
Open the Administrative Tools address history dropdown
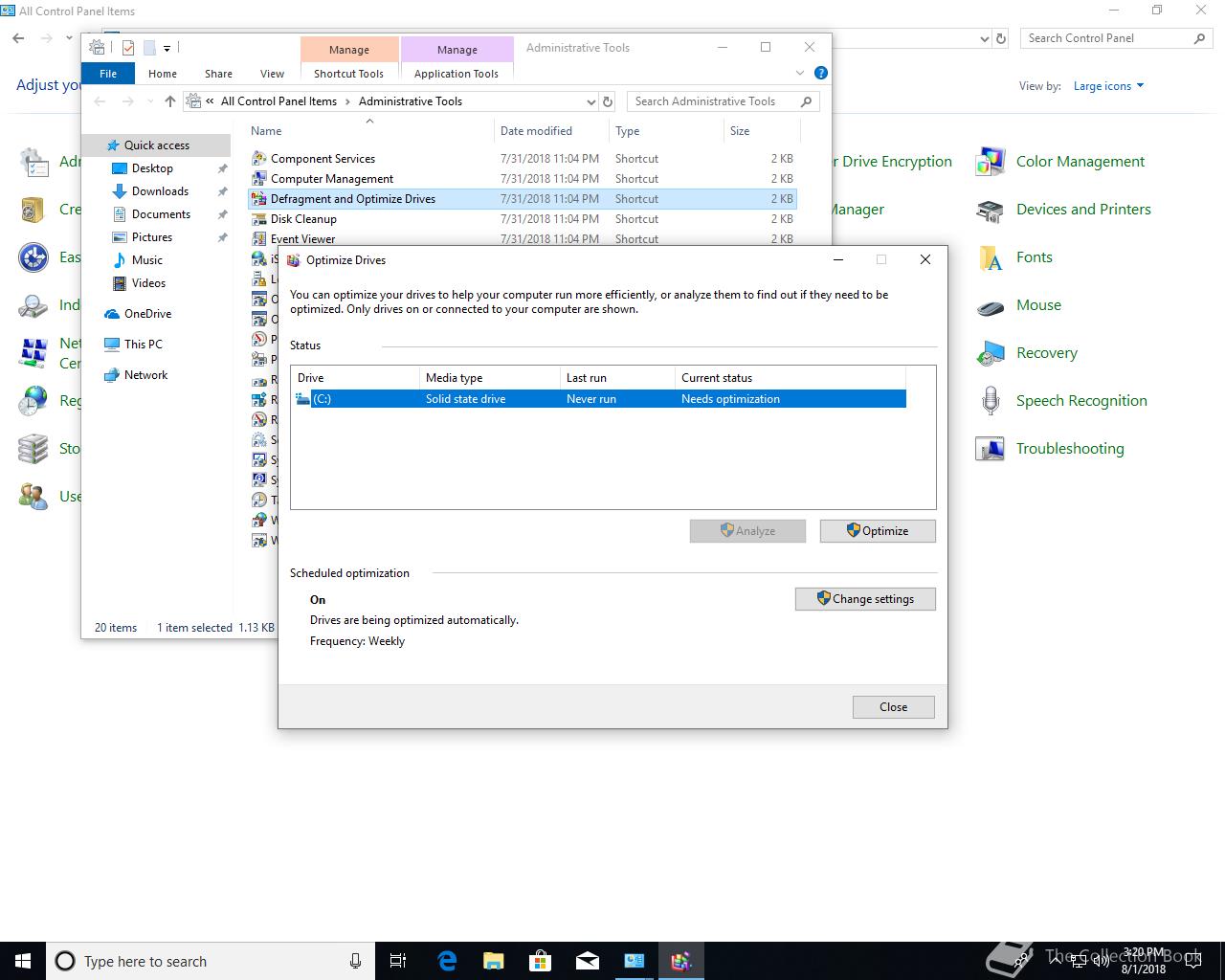(x=590, y=101)
